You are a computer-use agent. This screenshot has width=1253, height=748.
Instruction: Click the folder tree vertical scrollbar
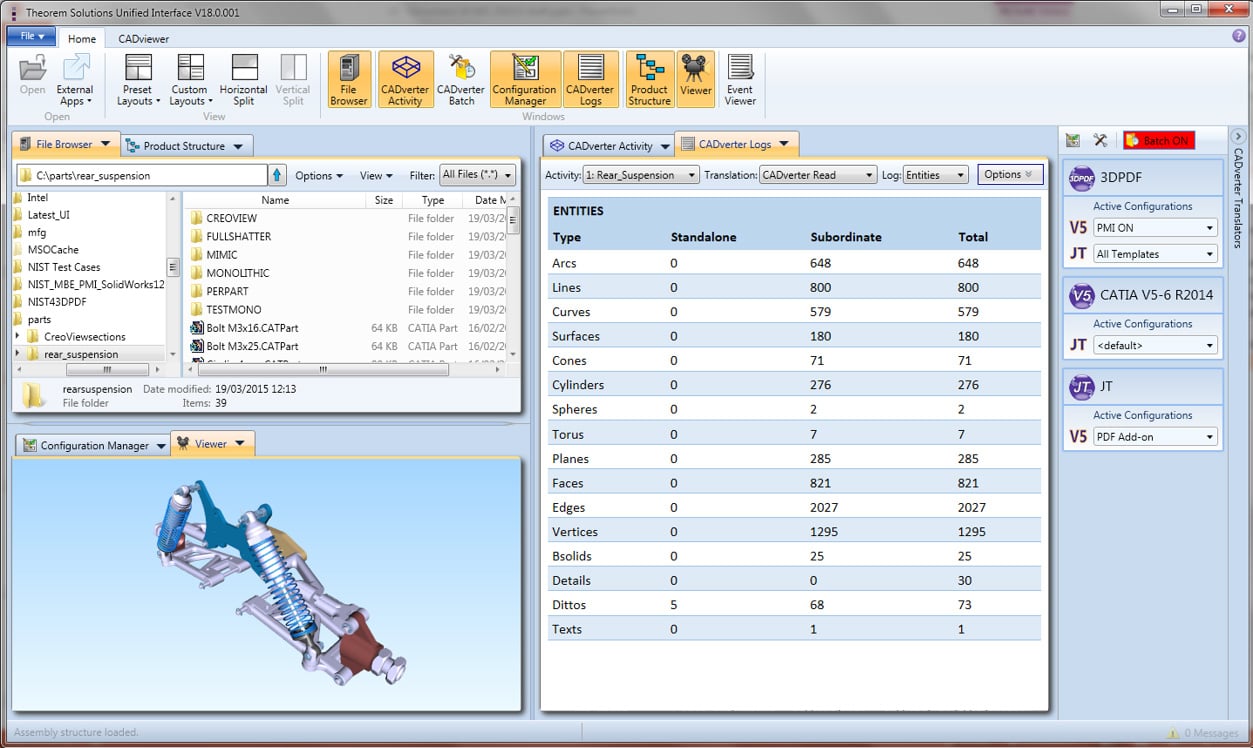coord(173,276)
